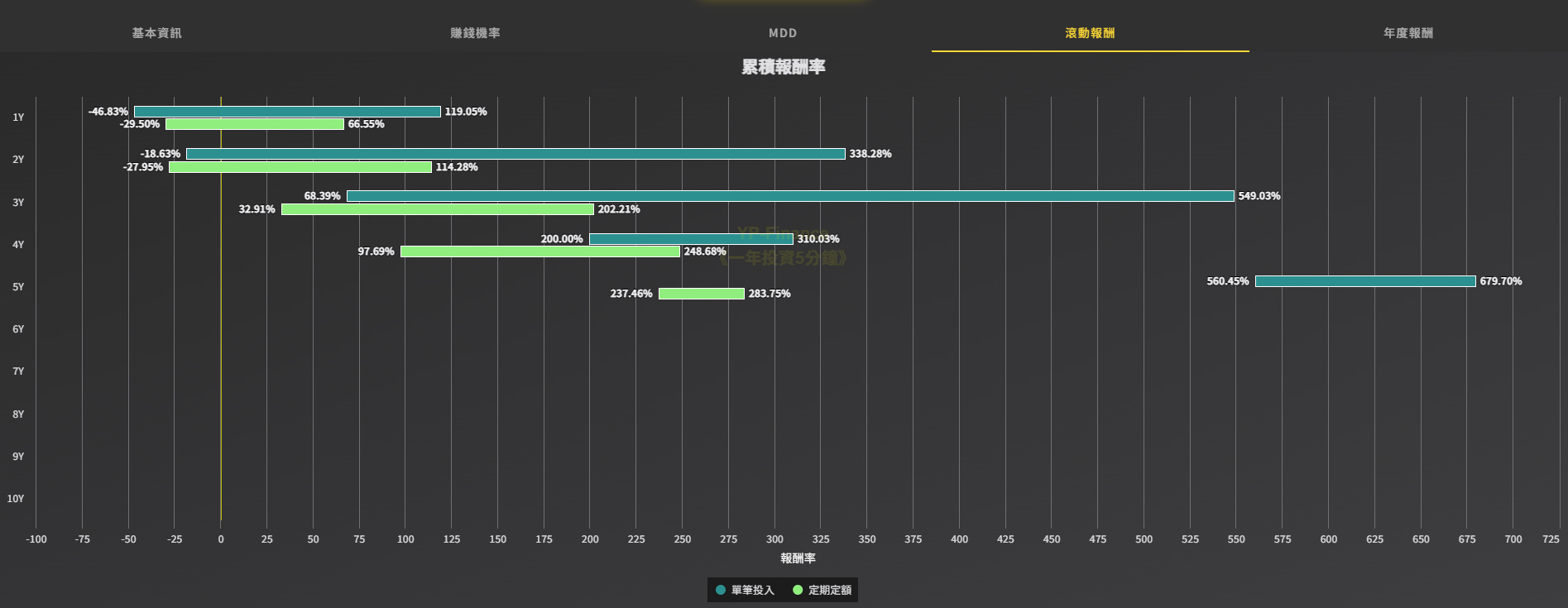Click the 237.46% data label
Viewport: 1568px width, 608px height.
coord(631,294)
